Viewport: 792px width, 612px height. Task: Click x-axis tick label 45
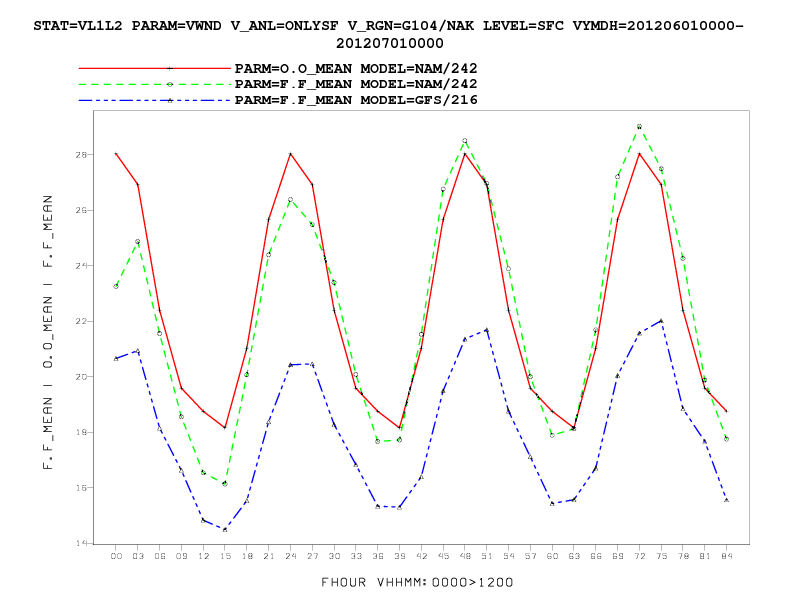443,556
